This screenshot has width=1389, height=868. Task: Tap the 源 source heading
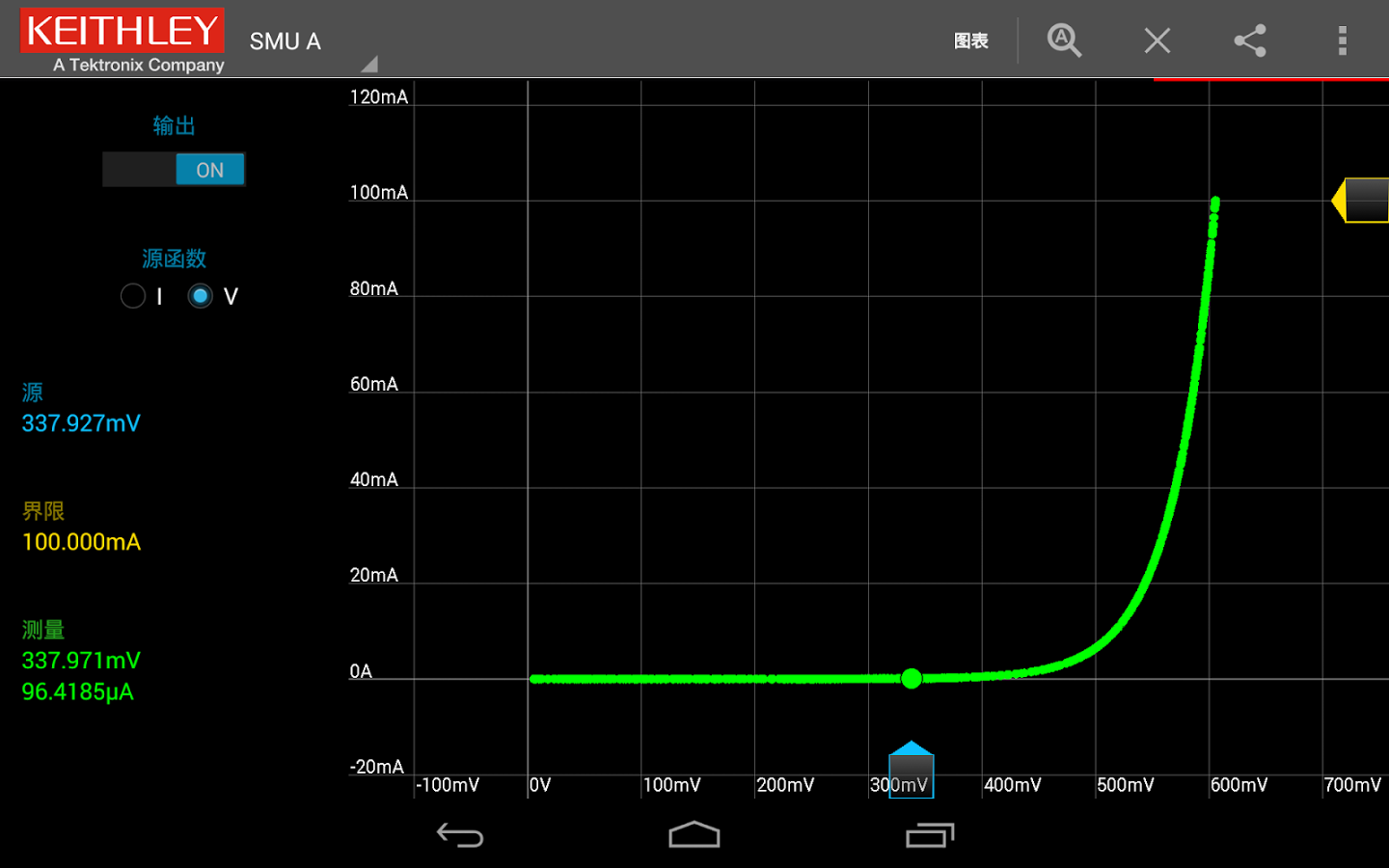(33, 393)
